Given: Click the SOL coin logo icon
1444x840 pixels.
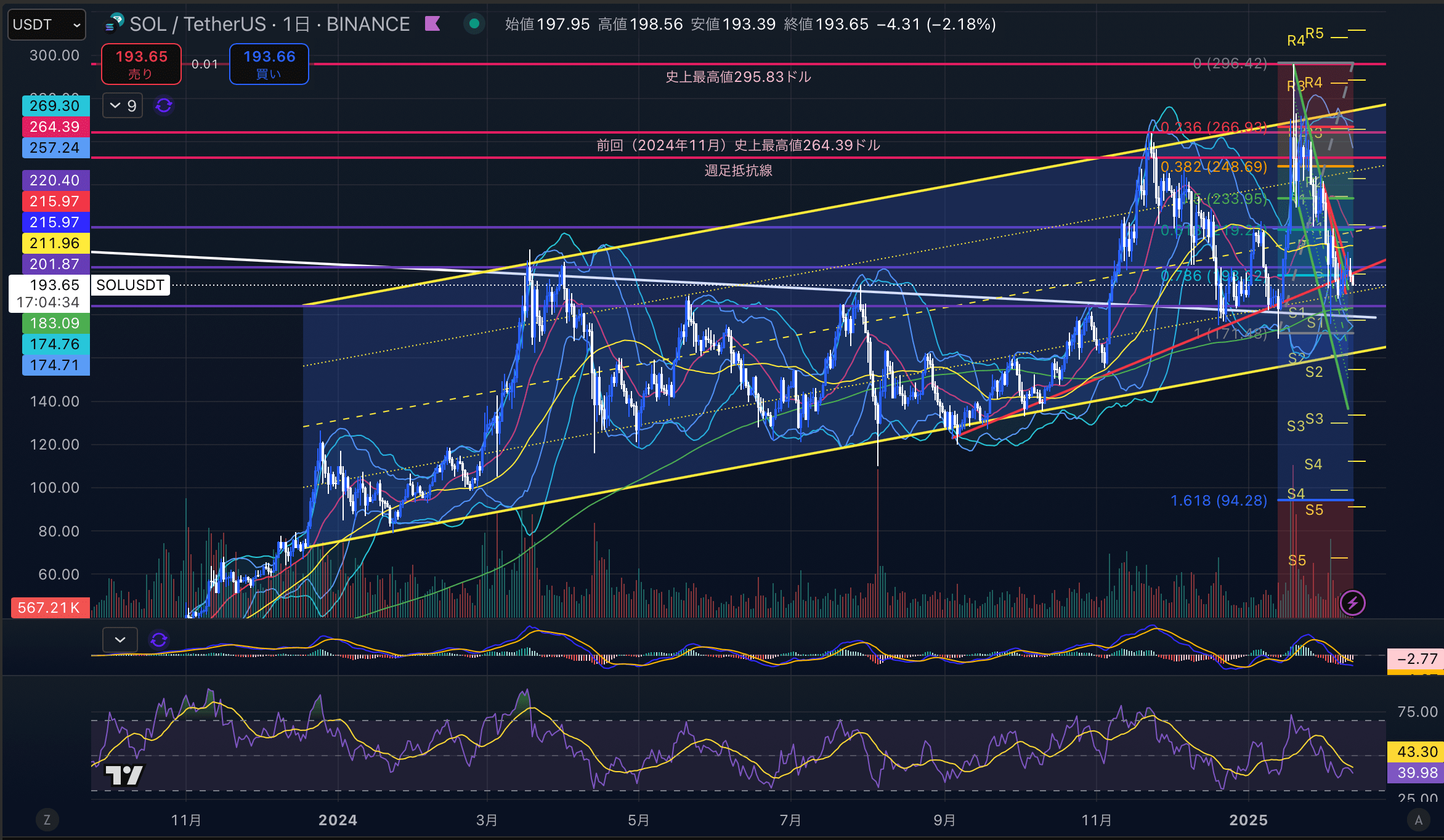Looking at the screenshot, I should click(x=114, y=24).
